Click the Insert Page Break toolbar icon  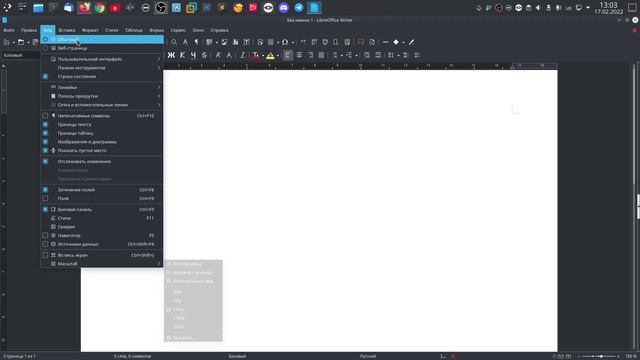point(260,42)
